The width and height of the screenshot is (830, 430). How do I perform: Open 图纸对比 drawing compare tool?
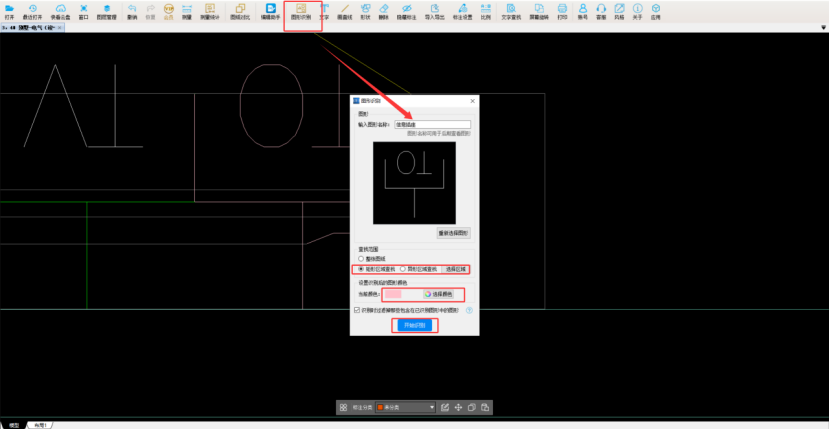[239, 12]
